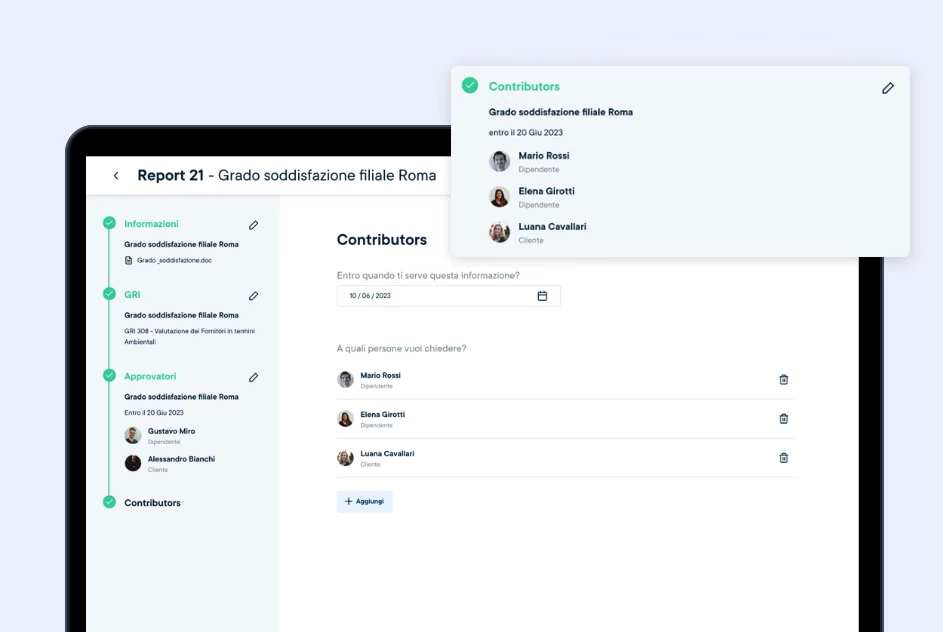Click Gustavo Miro's avatar under Approvatori
943x632 pixels.
click(x=133, y=435)
